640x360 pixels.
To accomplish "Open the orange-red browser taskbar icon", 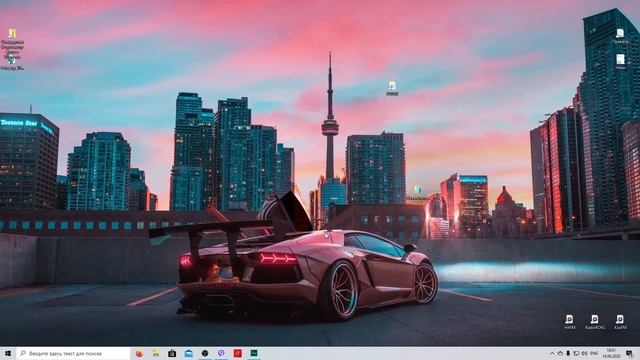I will tap(140, 353).
